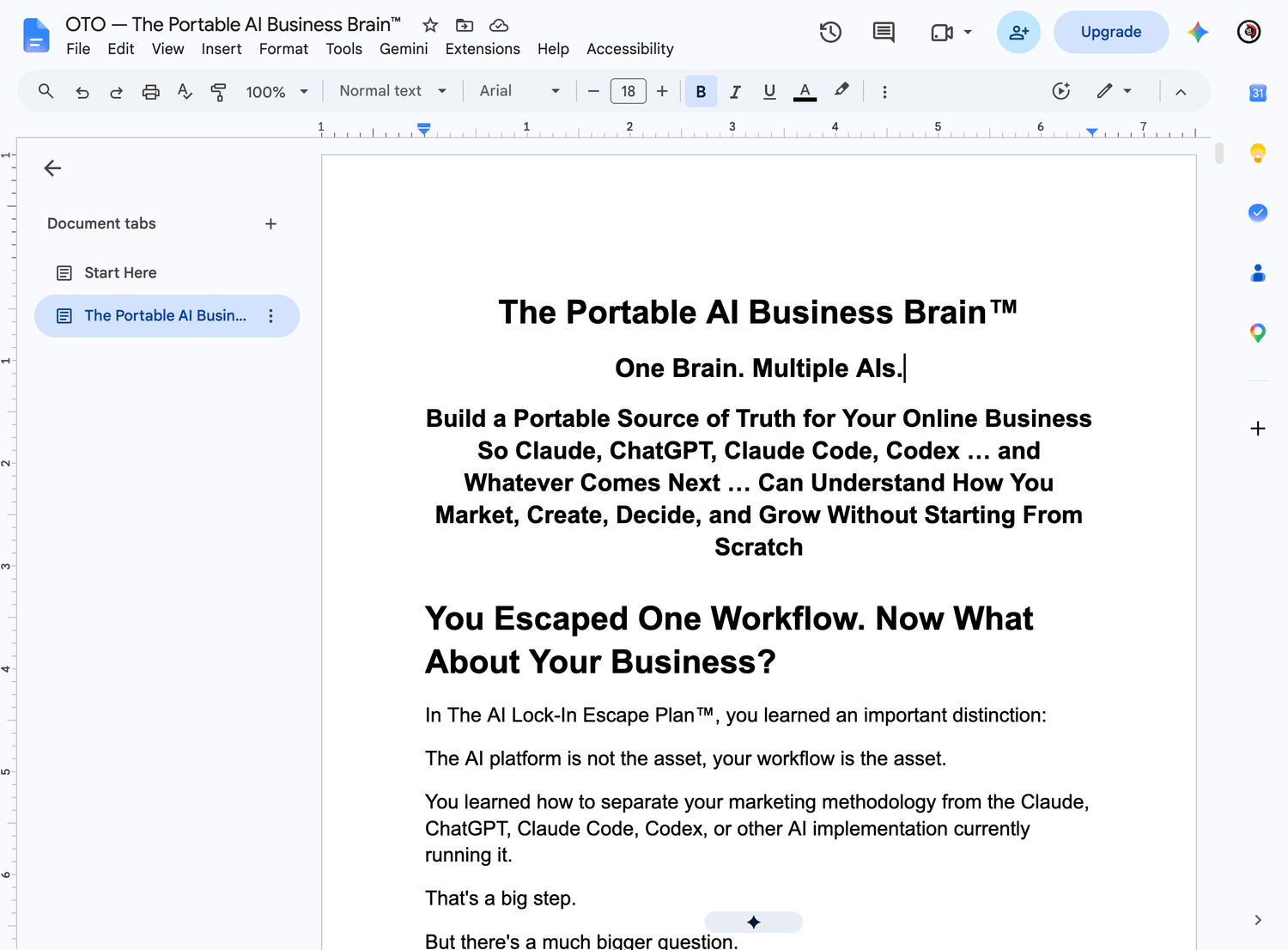Open the Extensions menu
This screenshot has height=950, width=1288.
point(483,49)
